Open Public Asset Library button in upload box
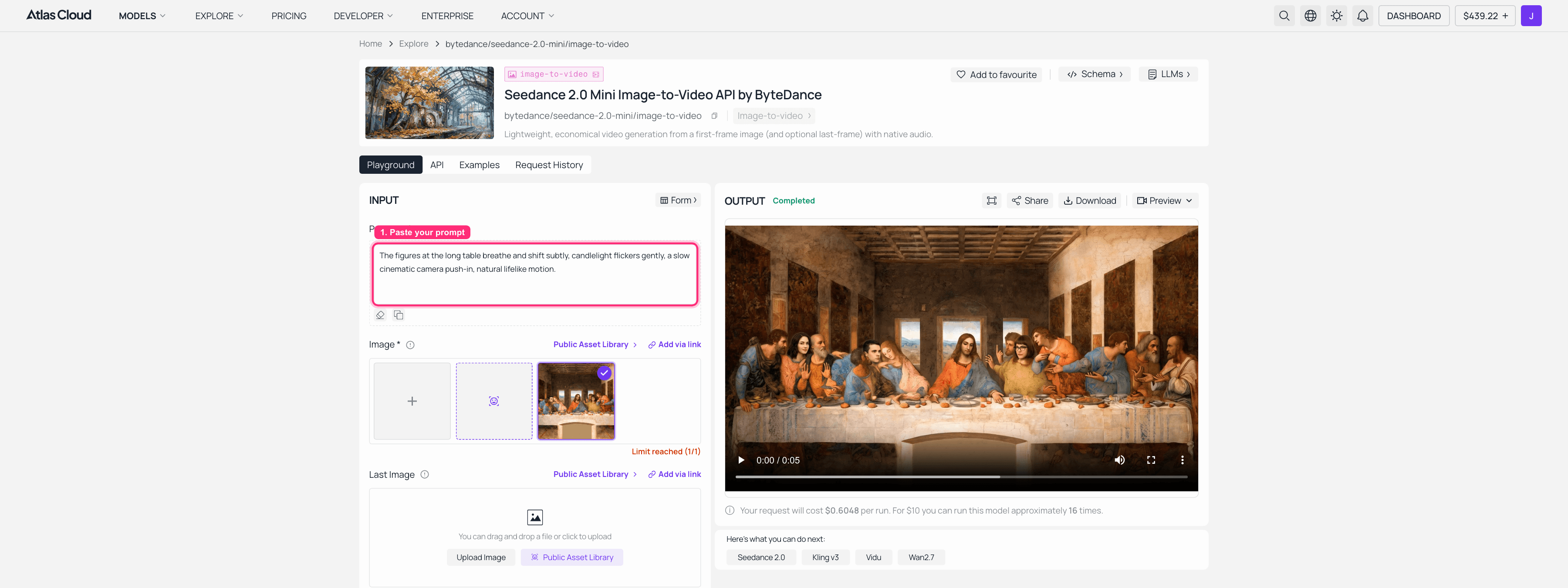This screenshot has height=588, width=1568. click(x=571, y=558)
